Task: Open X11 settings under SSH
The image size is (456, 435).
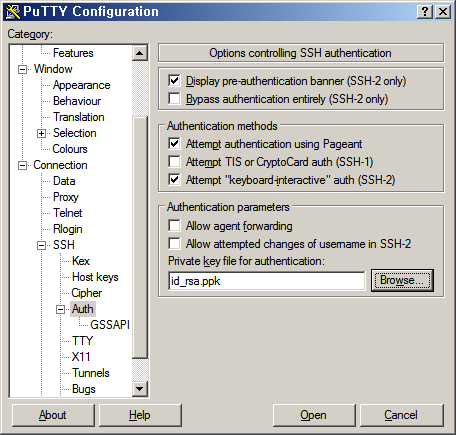Action: (x=81, y=357)
